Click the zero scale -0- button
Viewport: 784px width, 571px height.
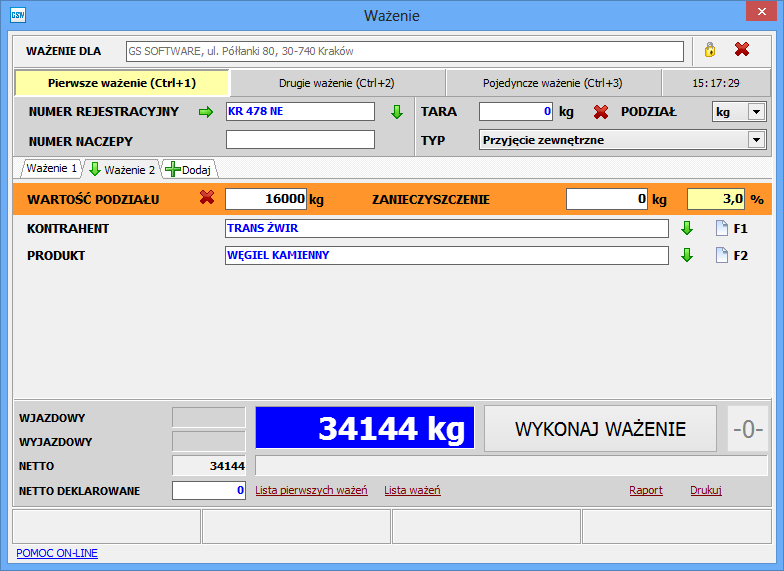coord(748,429)
